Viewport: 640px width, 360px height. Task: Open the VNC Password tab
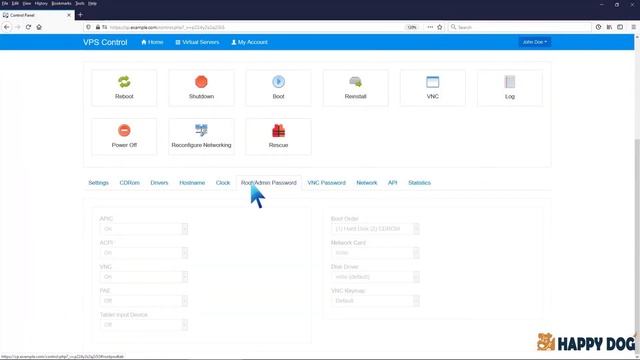click(327, 182)
